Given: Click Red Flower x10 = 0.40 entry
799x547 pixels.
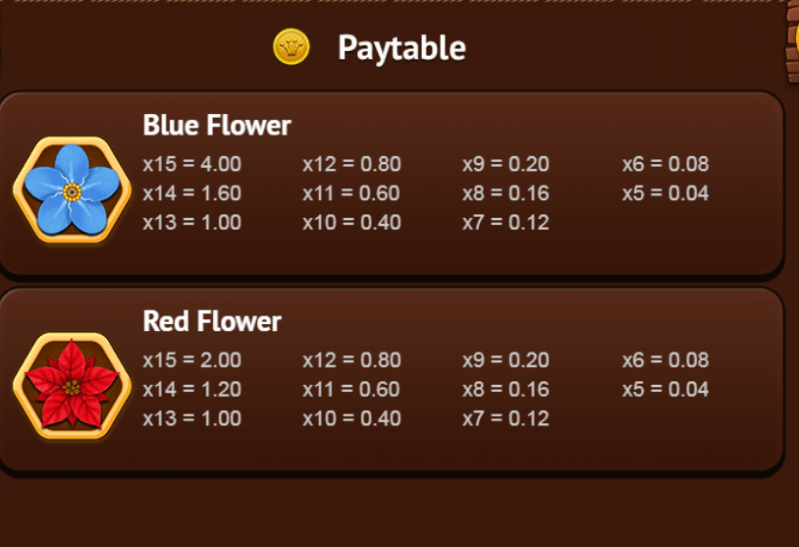Looking at the screenshot, I should (352, 419).
